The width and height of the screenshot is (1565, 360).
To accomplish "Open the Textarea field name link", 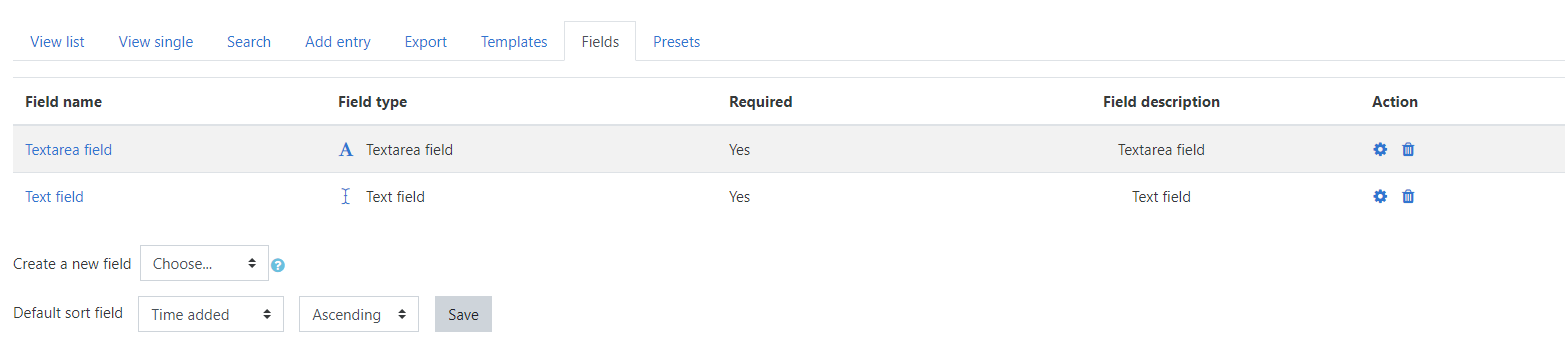I will tap(68, 150).
